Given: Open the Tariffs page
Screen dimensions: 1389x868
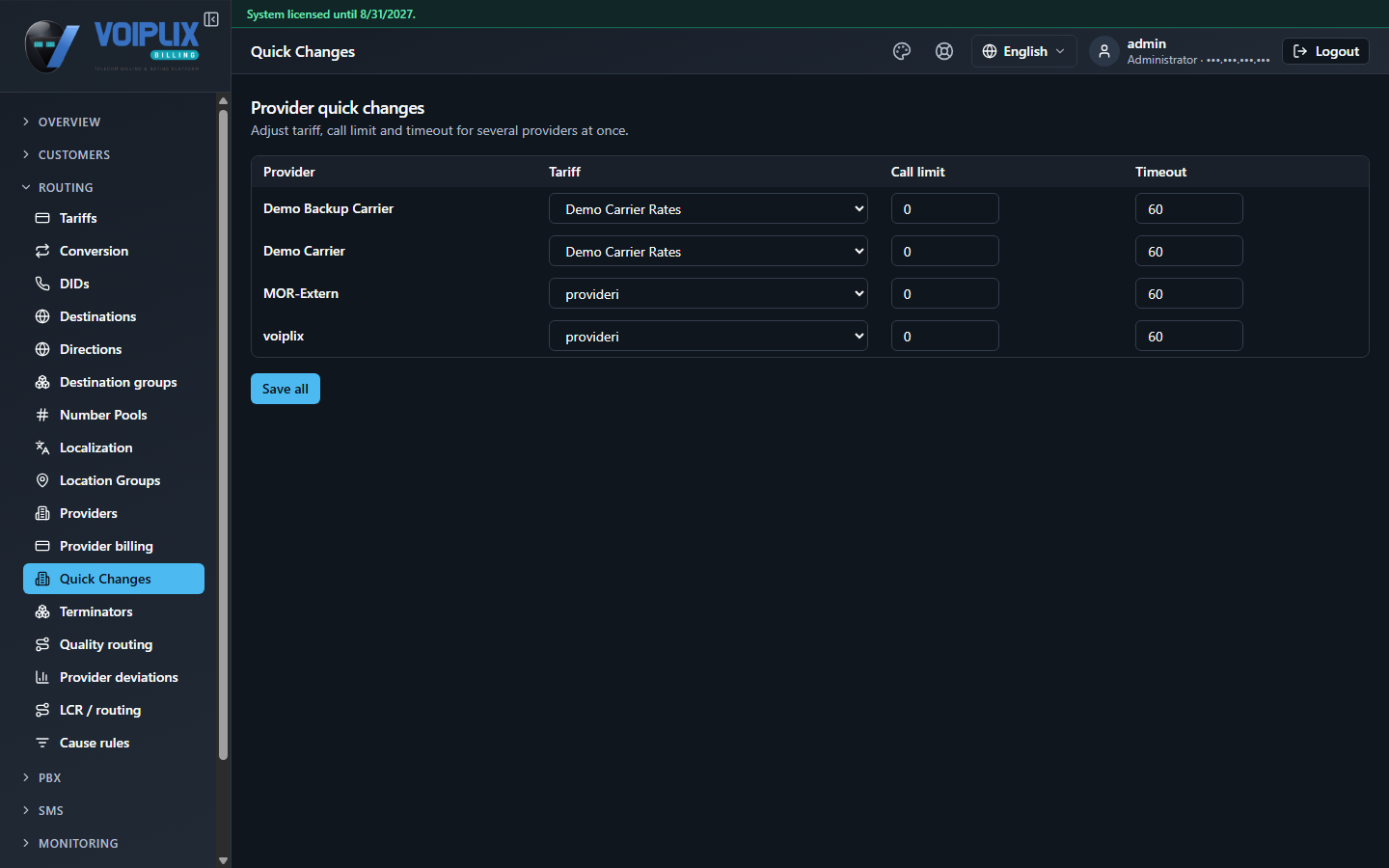Looking at the screenshot, I should [x=114, y=218].
